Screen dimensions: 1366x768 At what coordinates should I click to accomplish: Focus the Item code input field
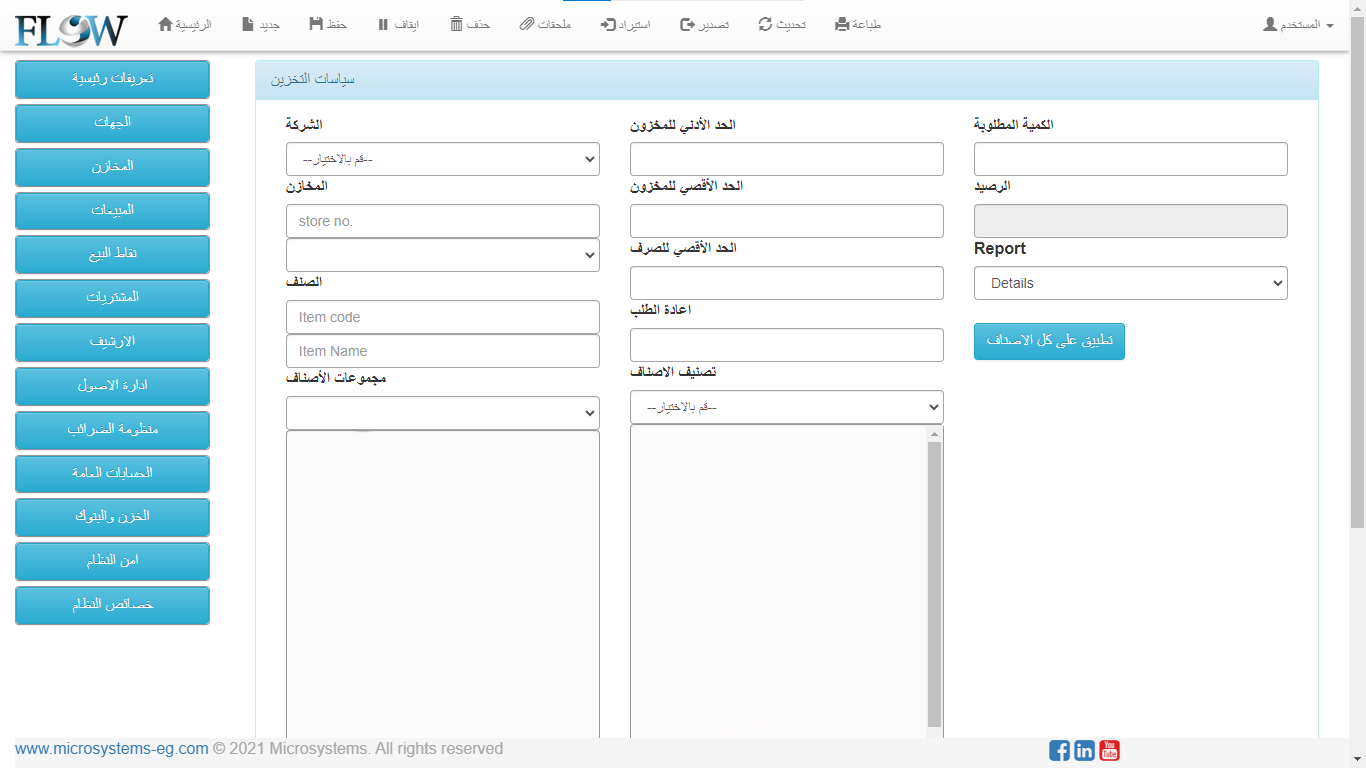(x=442, y=317)
